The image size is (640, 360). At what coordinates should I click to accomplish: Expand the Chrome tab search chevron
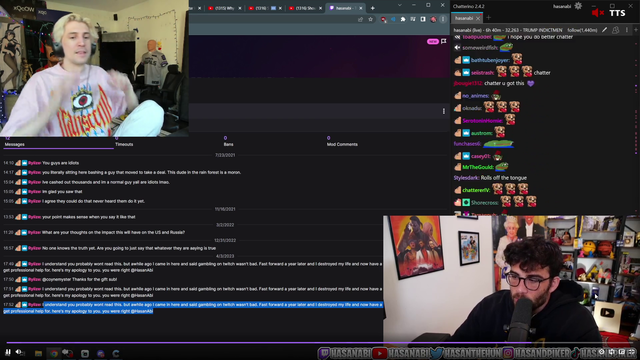[x=400, y=5]
